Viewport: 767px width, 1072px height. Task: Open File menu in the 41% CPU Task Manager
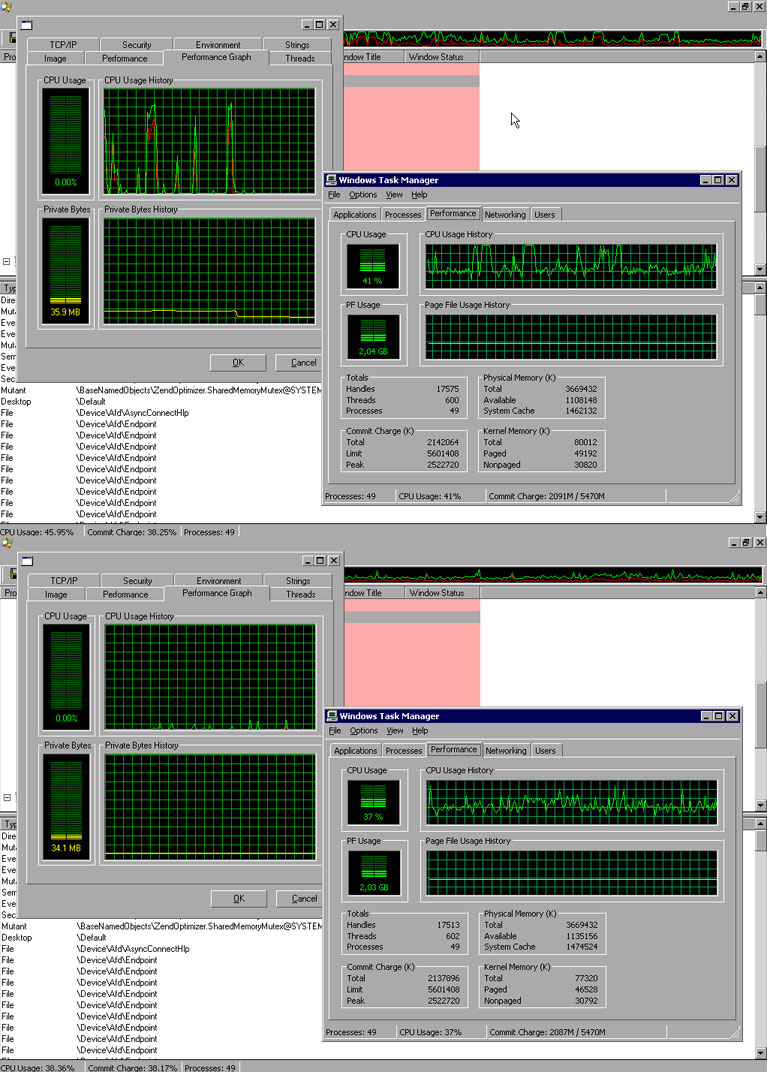click(x=334, y=195)
